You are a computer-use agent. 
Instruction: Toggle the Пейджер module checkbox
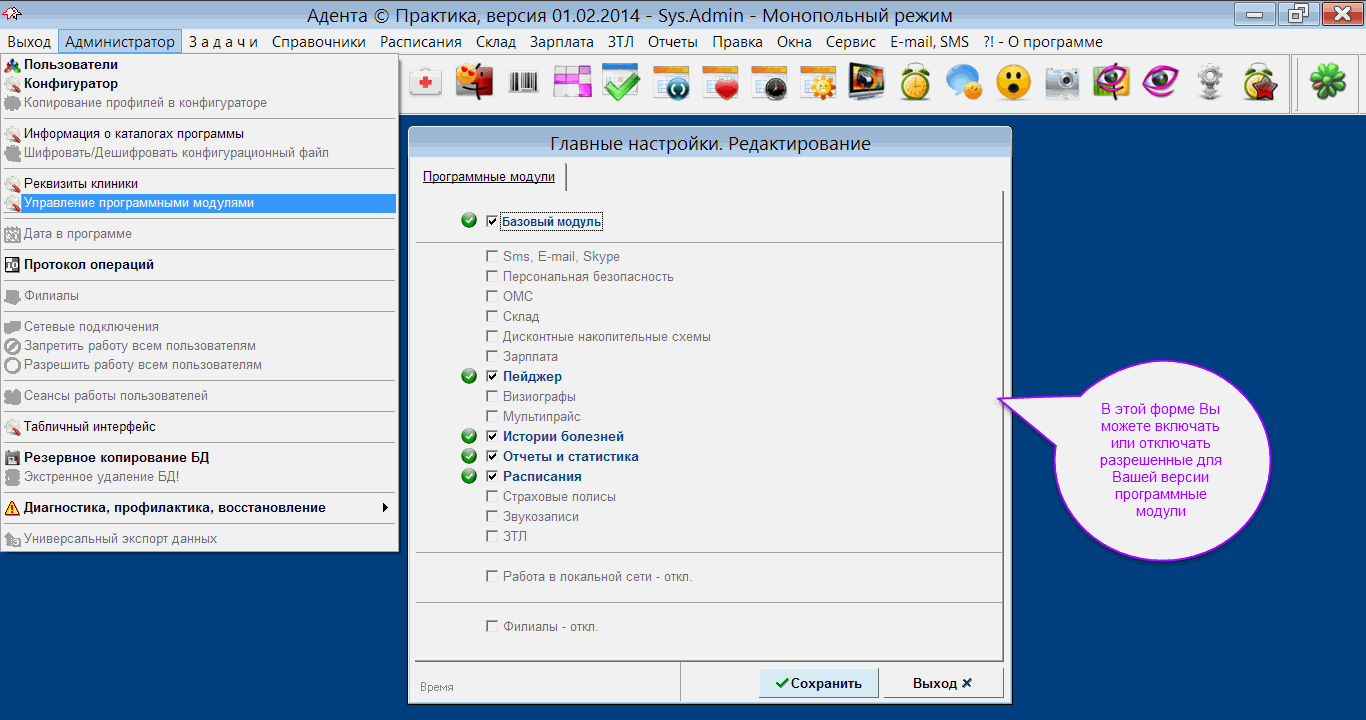[x=492, y=377]
